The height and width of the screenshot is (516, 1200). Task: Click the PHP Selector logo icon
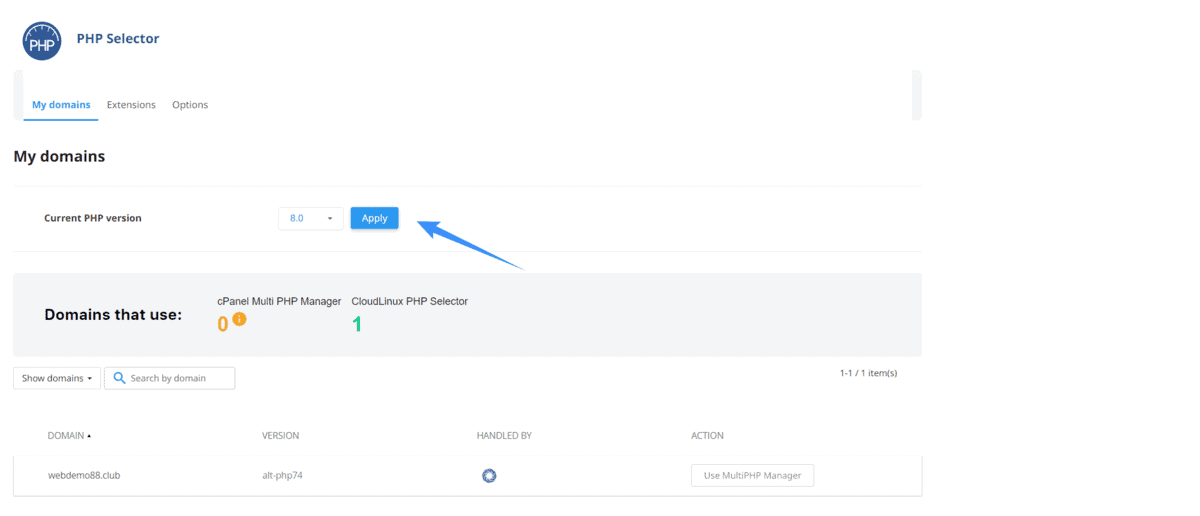42,40
